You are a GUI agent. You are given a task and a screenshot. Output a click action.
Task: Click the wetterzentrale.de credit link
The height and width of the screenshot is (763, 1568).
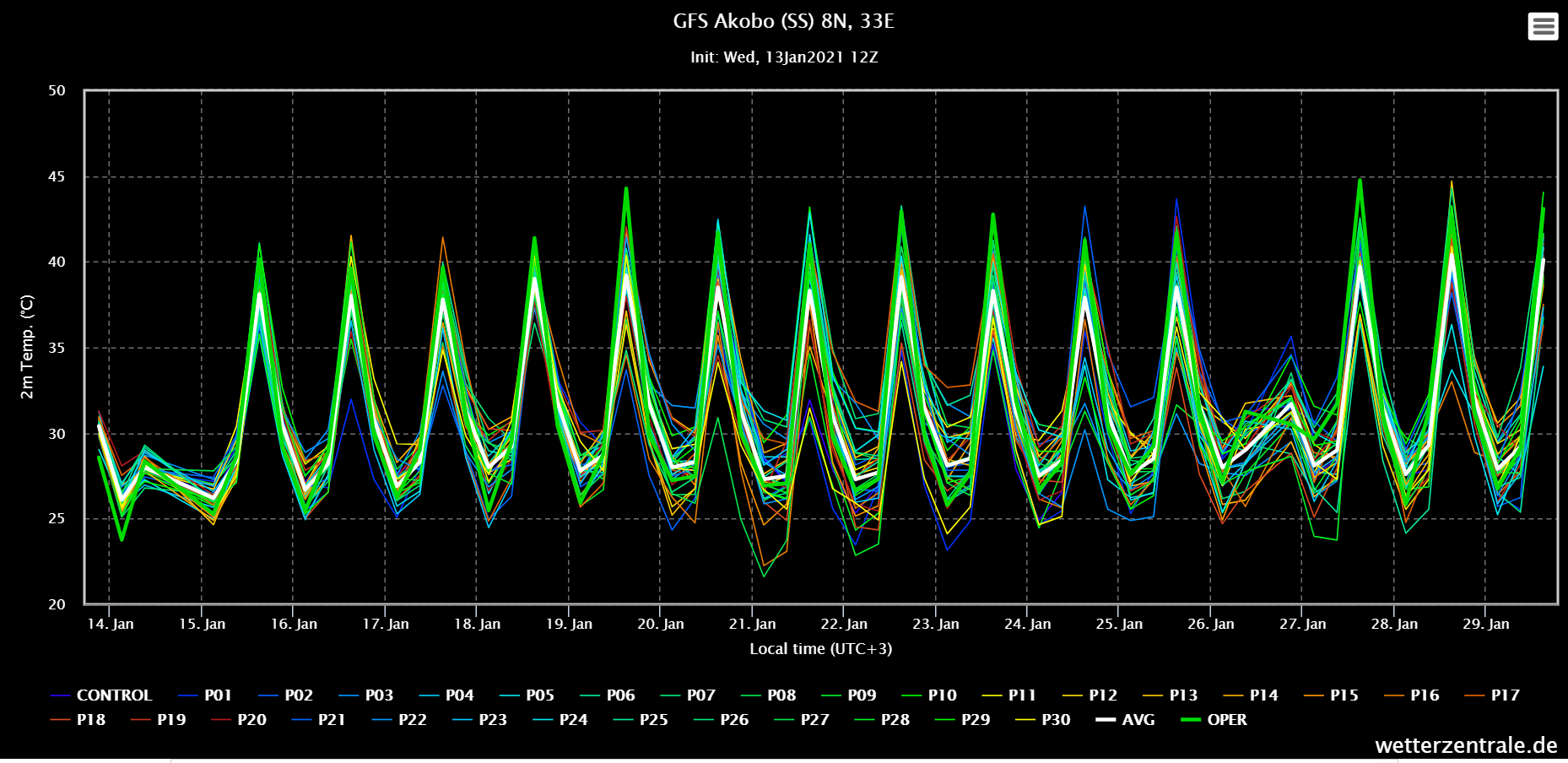(x=1465, y=745)
